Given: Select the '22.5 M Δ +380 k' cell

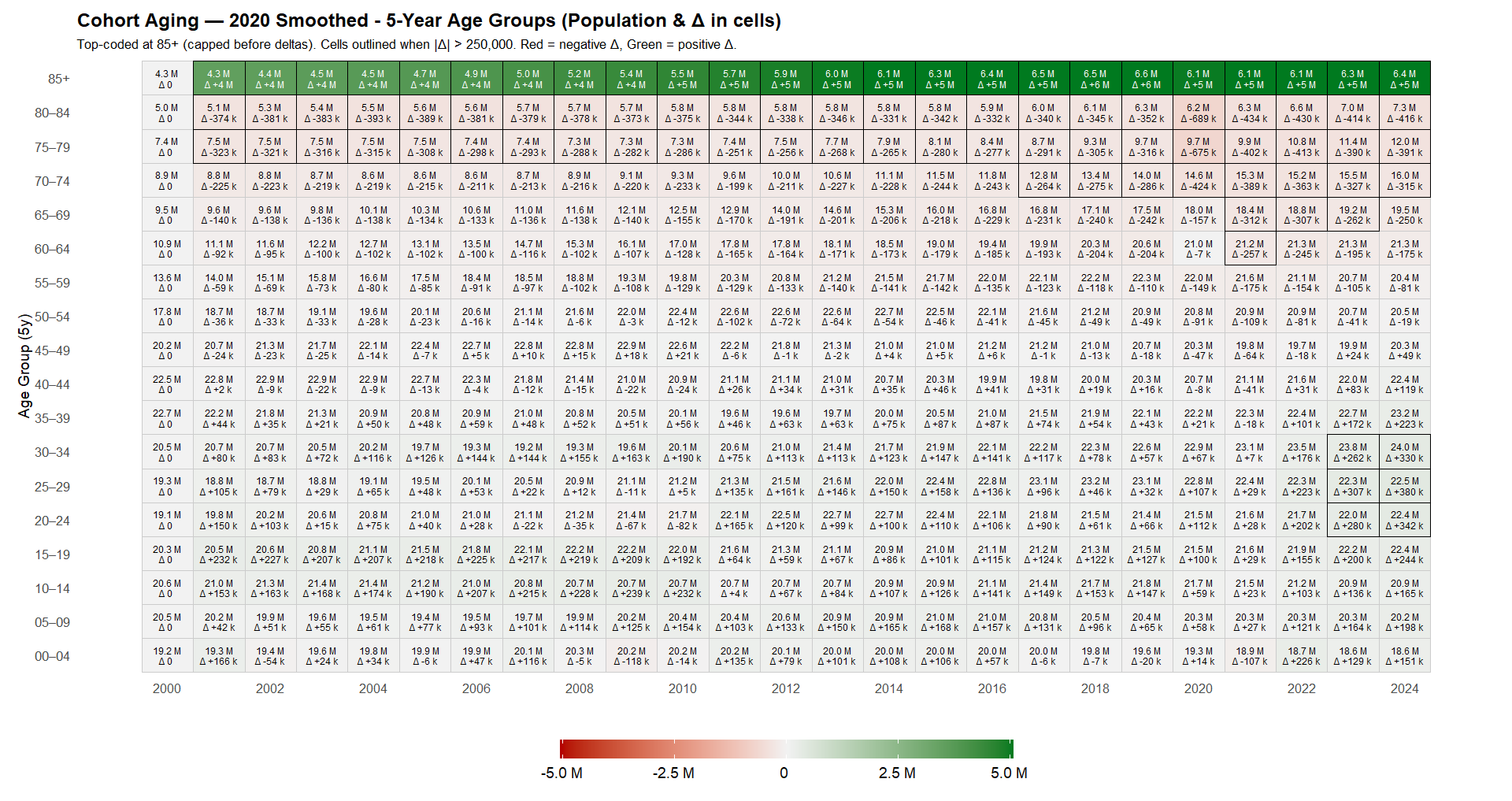Looking at the screenshot, I should click(x=1405, y=487).
